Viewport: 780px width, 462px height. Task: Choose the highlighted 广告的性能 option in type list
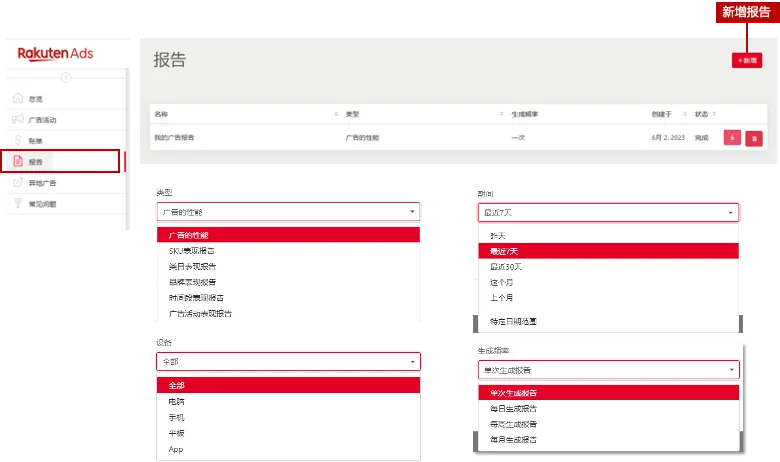click(288, 235)
